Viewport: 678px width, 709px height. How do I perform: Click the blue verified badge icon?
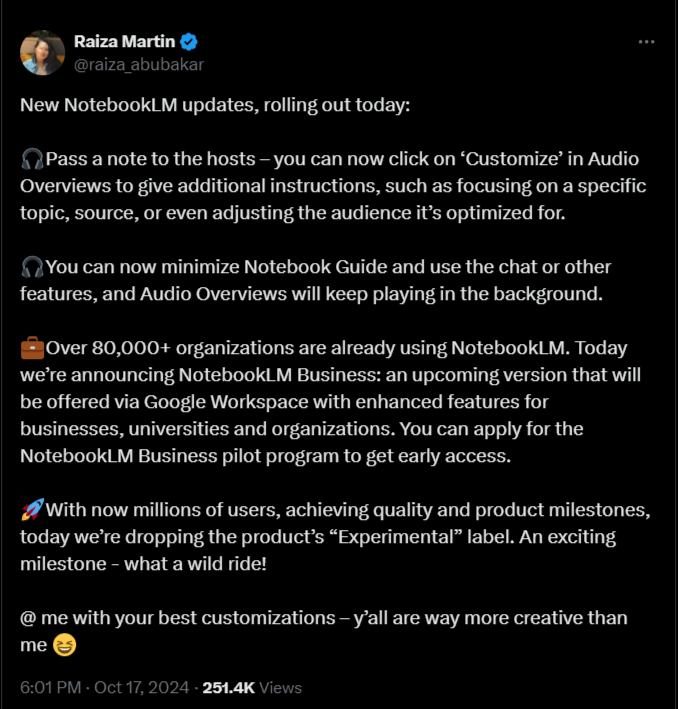click(x=189, y=42)
